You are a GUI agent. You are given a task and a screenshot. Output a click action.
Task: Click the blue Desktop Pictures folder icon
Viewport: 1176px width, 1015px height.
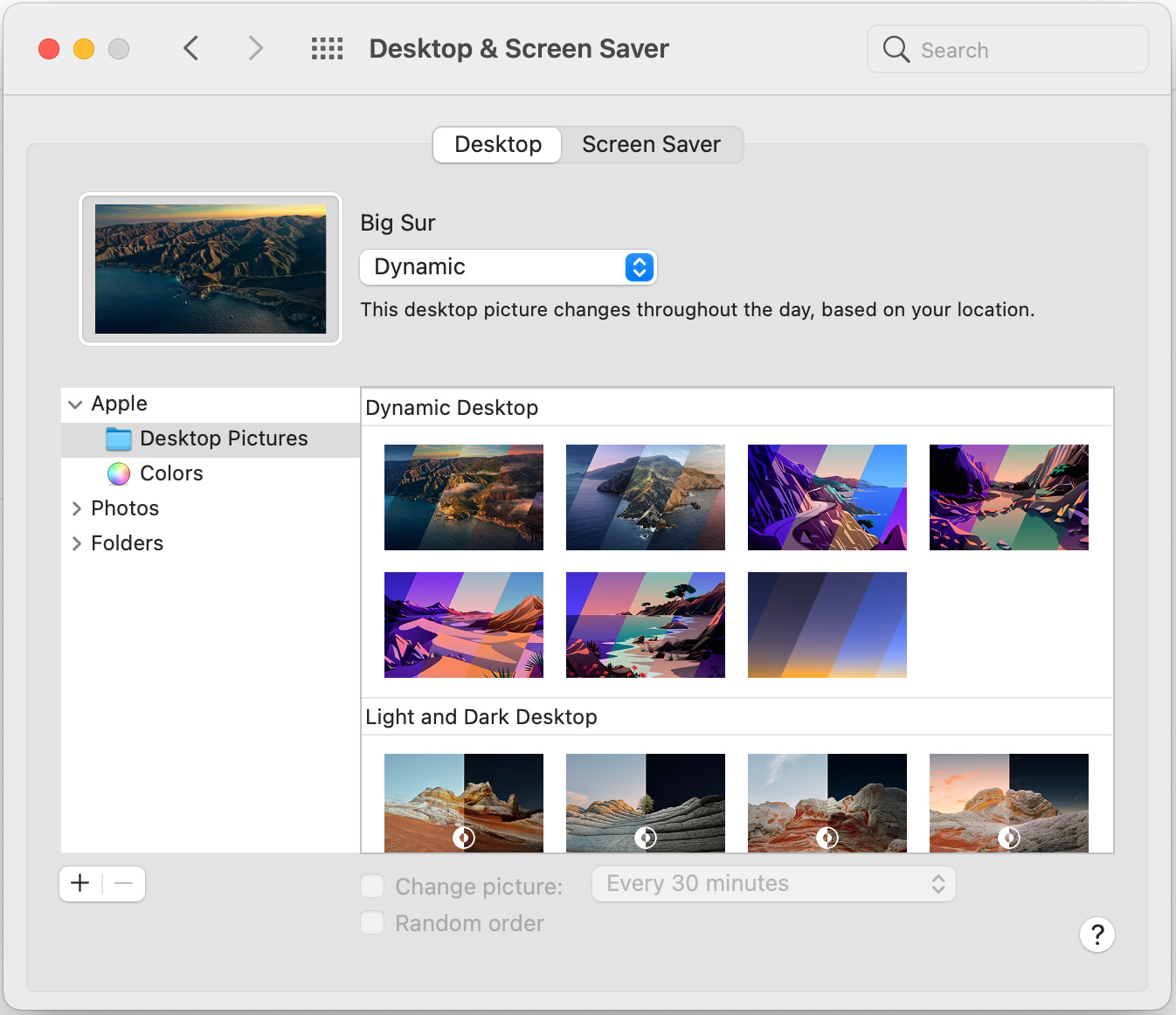(119, 438)
